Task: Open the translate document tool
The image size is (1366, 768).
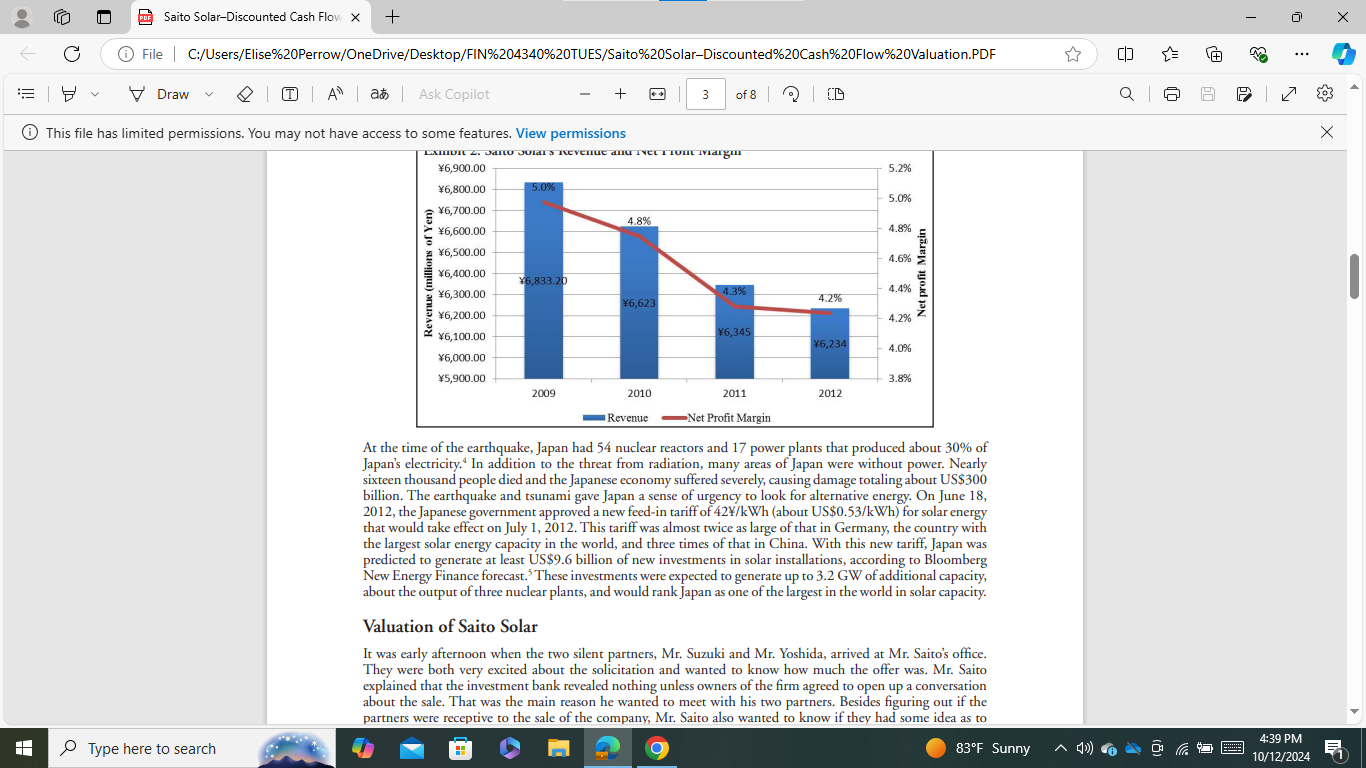Action: (378, 93)
